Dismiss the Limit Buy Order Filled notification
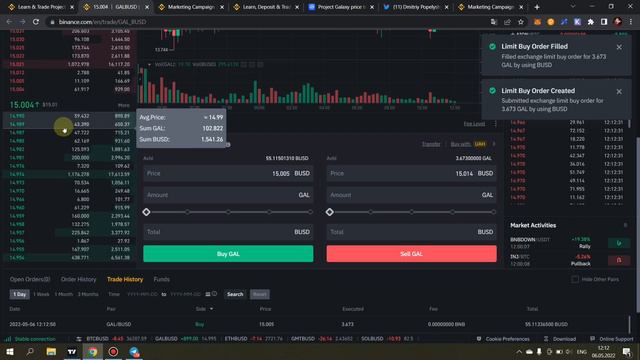Viewport: 640px width, 360px height. click(x=619, y=47)
